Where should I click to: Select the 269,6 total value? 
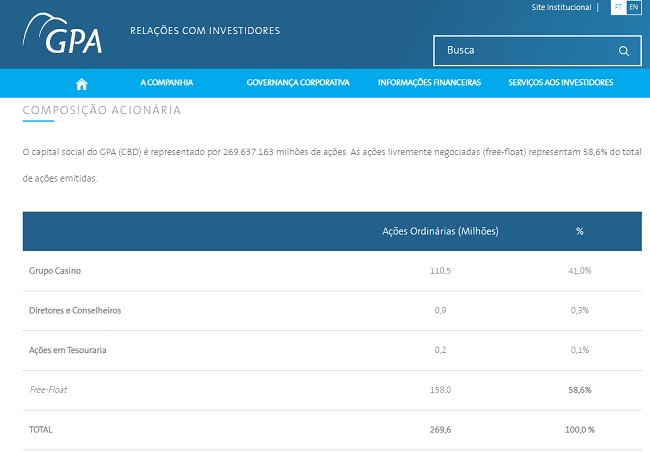(x=440, y=430)
